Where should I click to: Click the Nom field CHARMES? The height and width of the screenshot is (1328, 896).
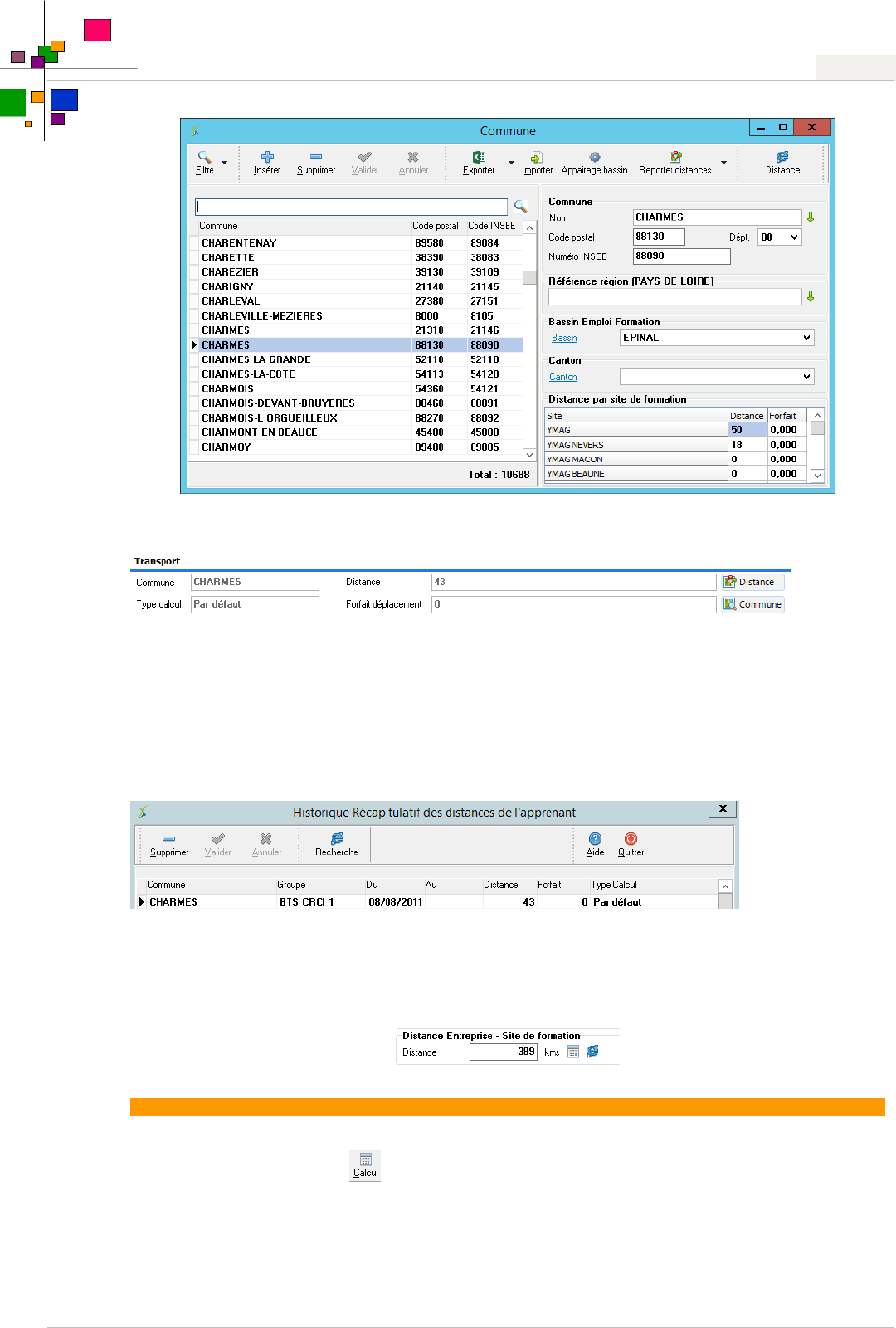[718, 217]
